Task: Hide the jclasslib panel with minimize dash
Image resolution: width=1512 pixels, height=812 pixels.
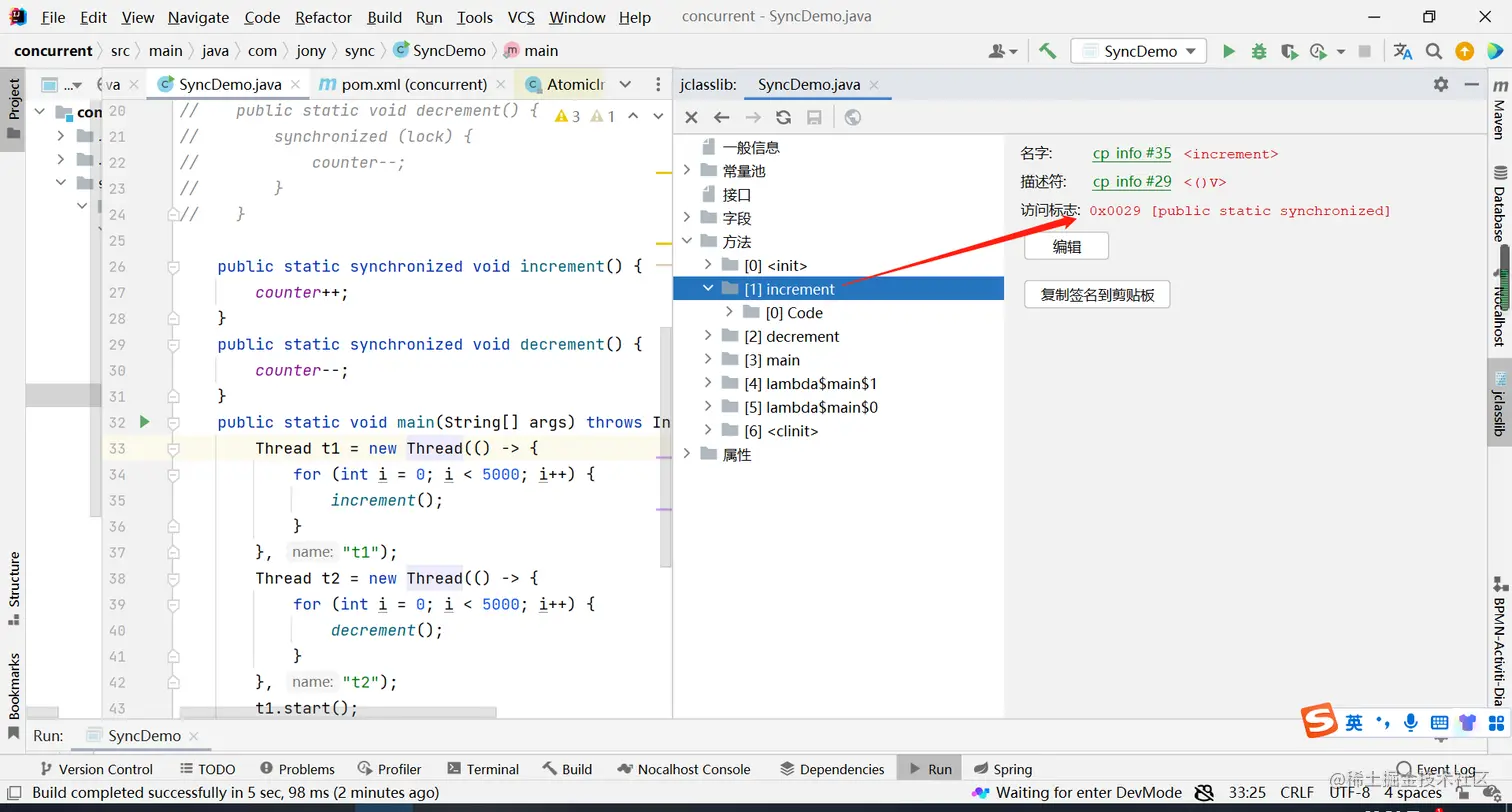Action: coord(1470,84)
